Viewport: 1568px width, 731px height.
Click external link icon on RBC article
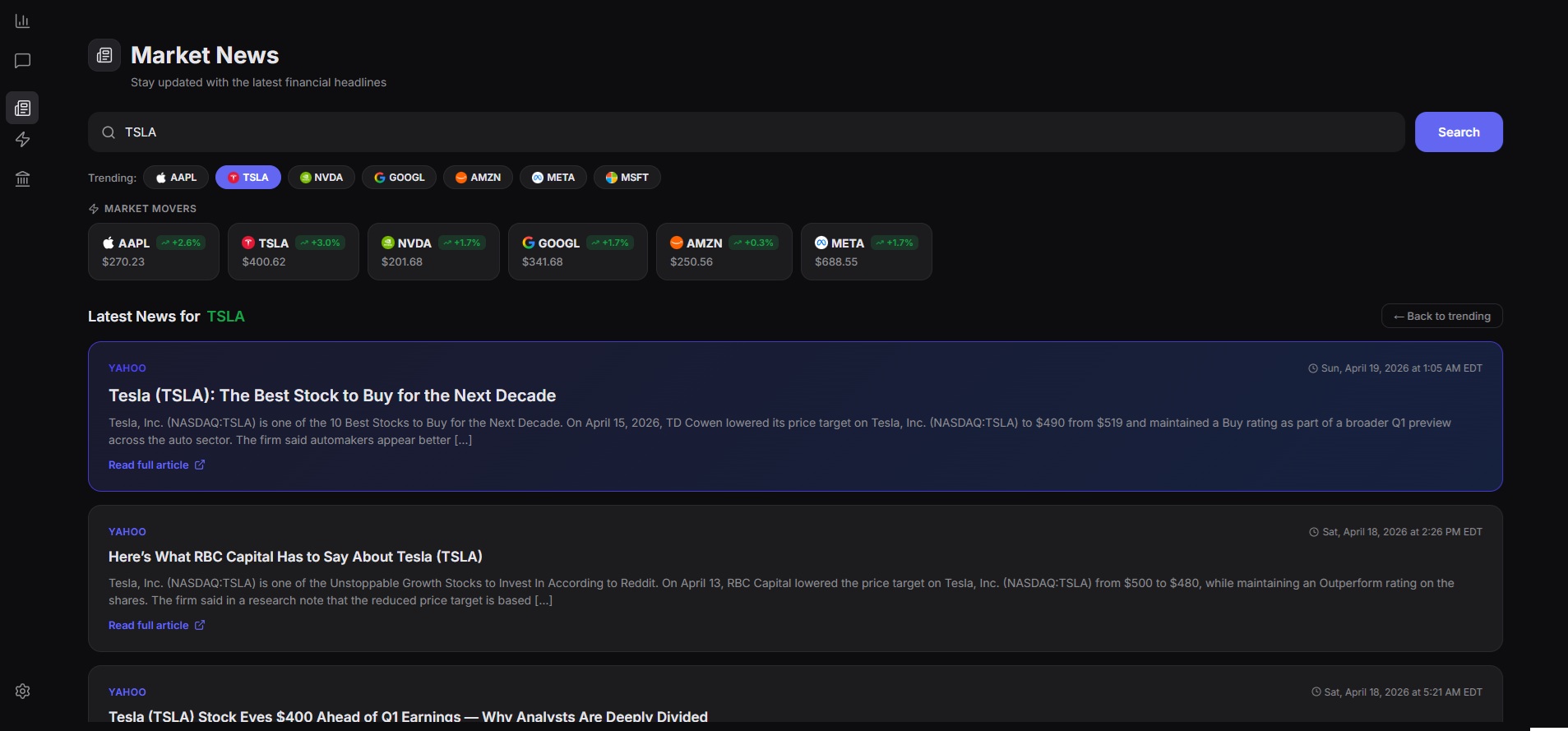[x=200, y=625]
